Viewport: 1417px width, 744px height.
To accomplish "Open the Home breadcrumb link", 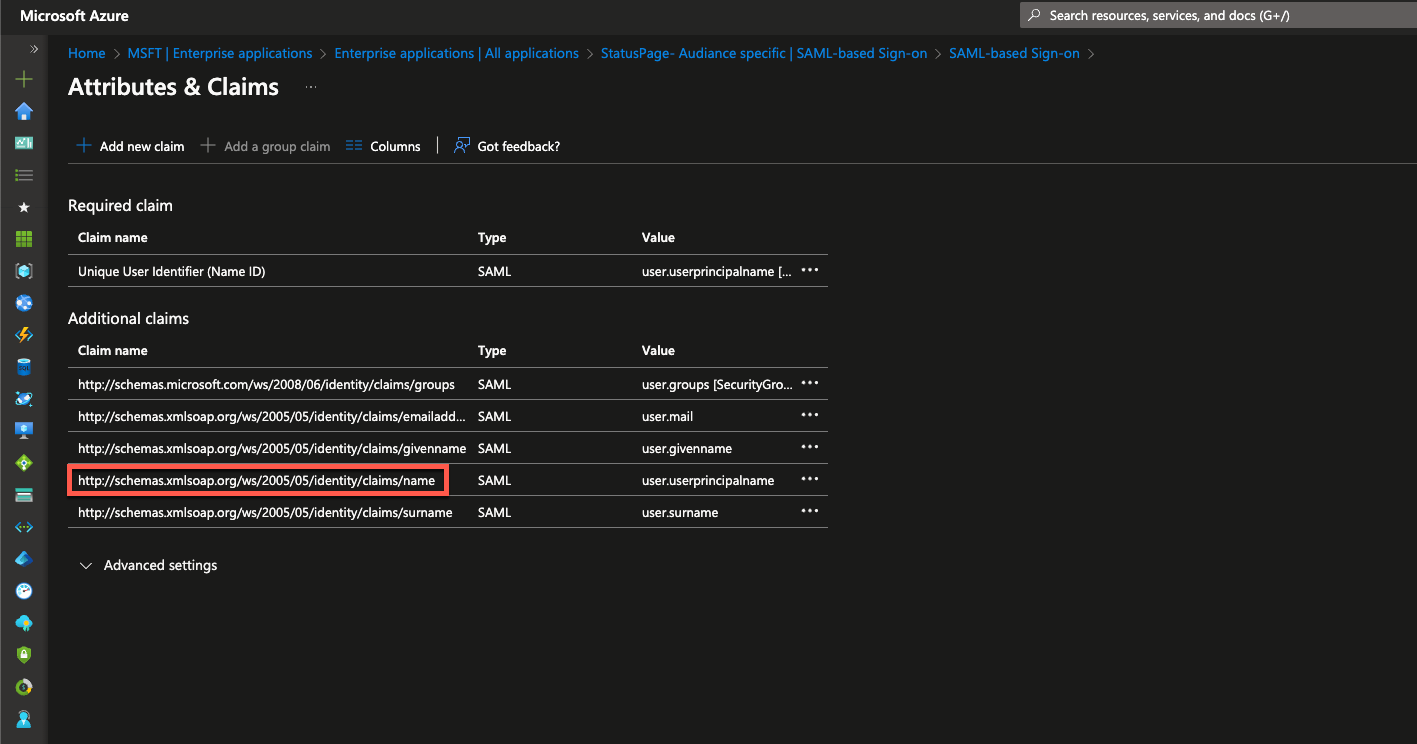I will pyautogui.click(x=86, y=53).
